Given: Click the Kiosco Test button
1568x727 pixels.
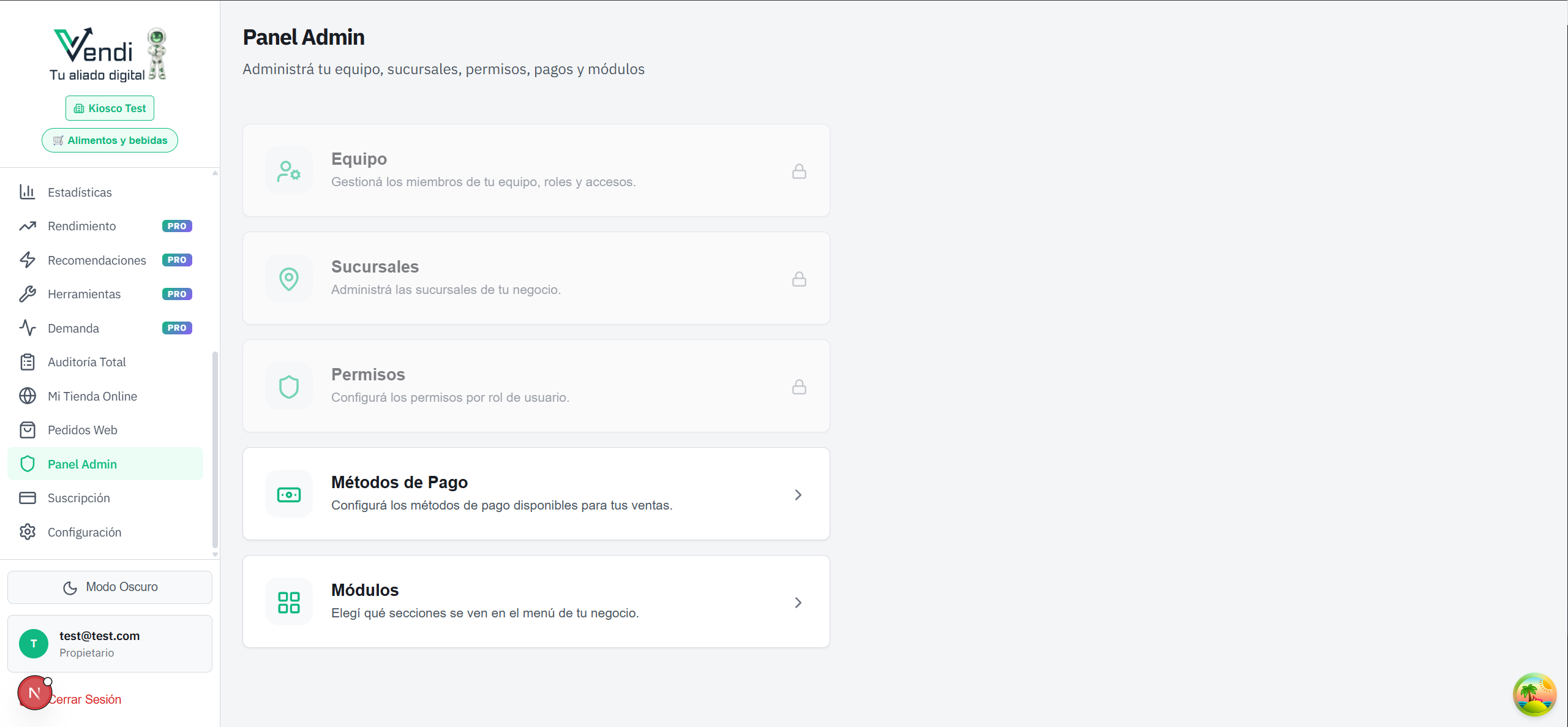Looking at the screenshot, I should (110, 108).
